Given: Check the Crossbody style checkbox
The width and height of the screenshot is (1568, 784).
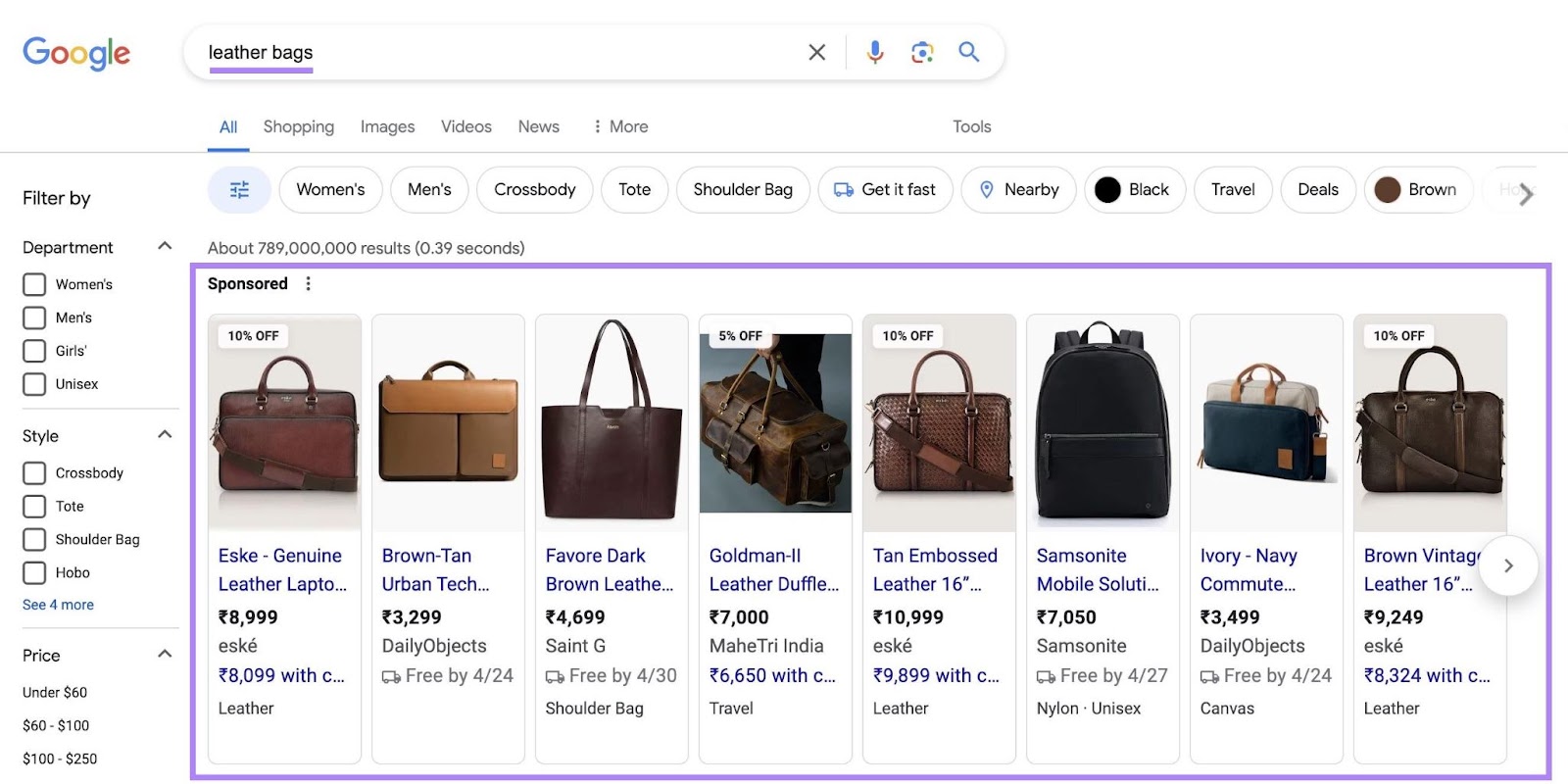Looking at the screenshot, I should 34,473.
